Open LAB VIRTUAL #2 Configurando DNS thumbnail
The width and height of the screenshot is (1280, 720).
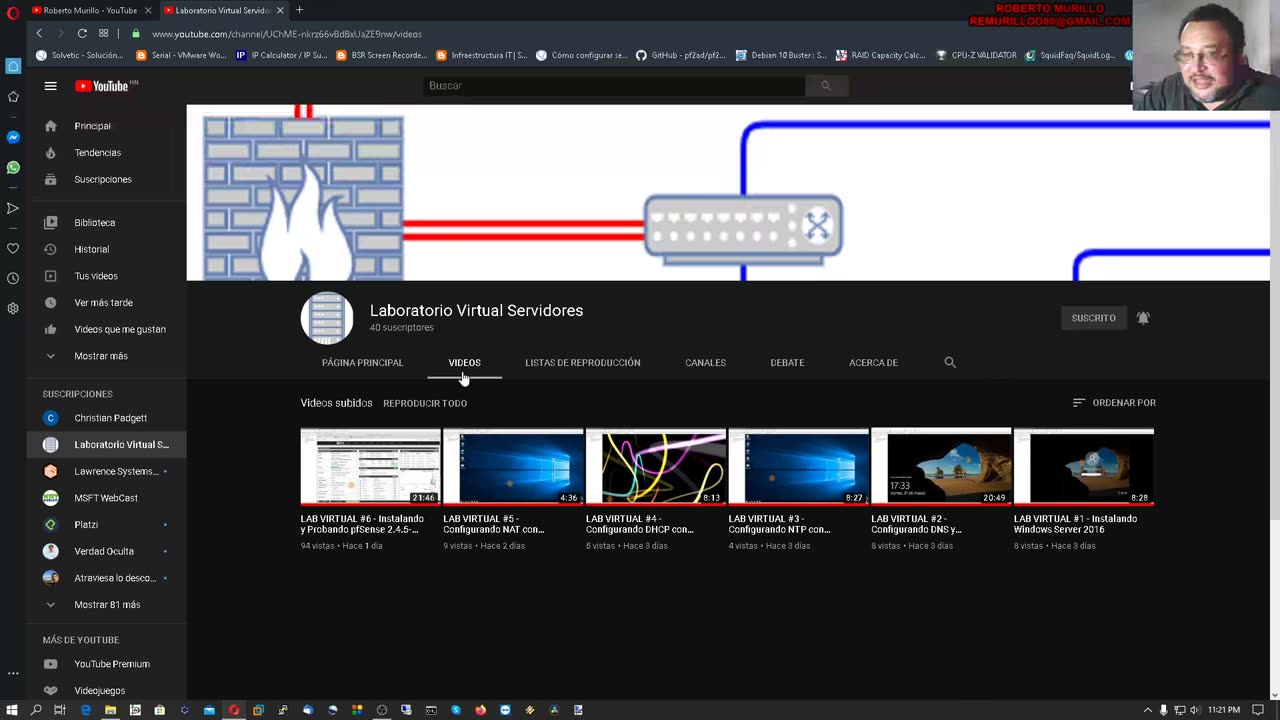(941, 466)
